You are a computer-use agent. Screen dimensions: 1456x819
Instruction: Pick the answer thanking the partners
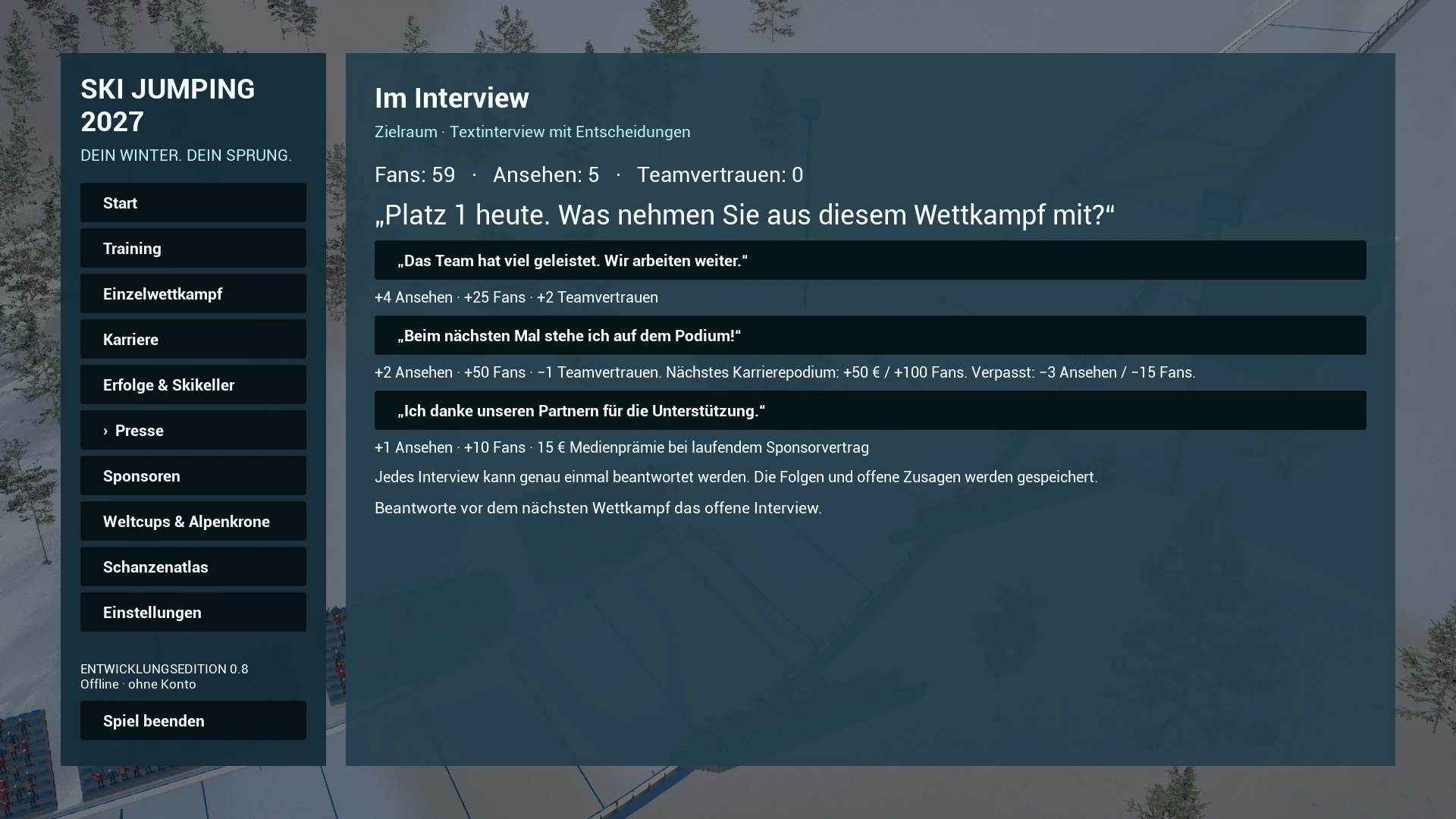870,410
